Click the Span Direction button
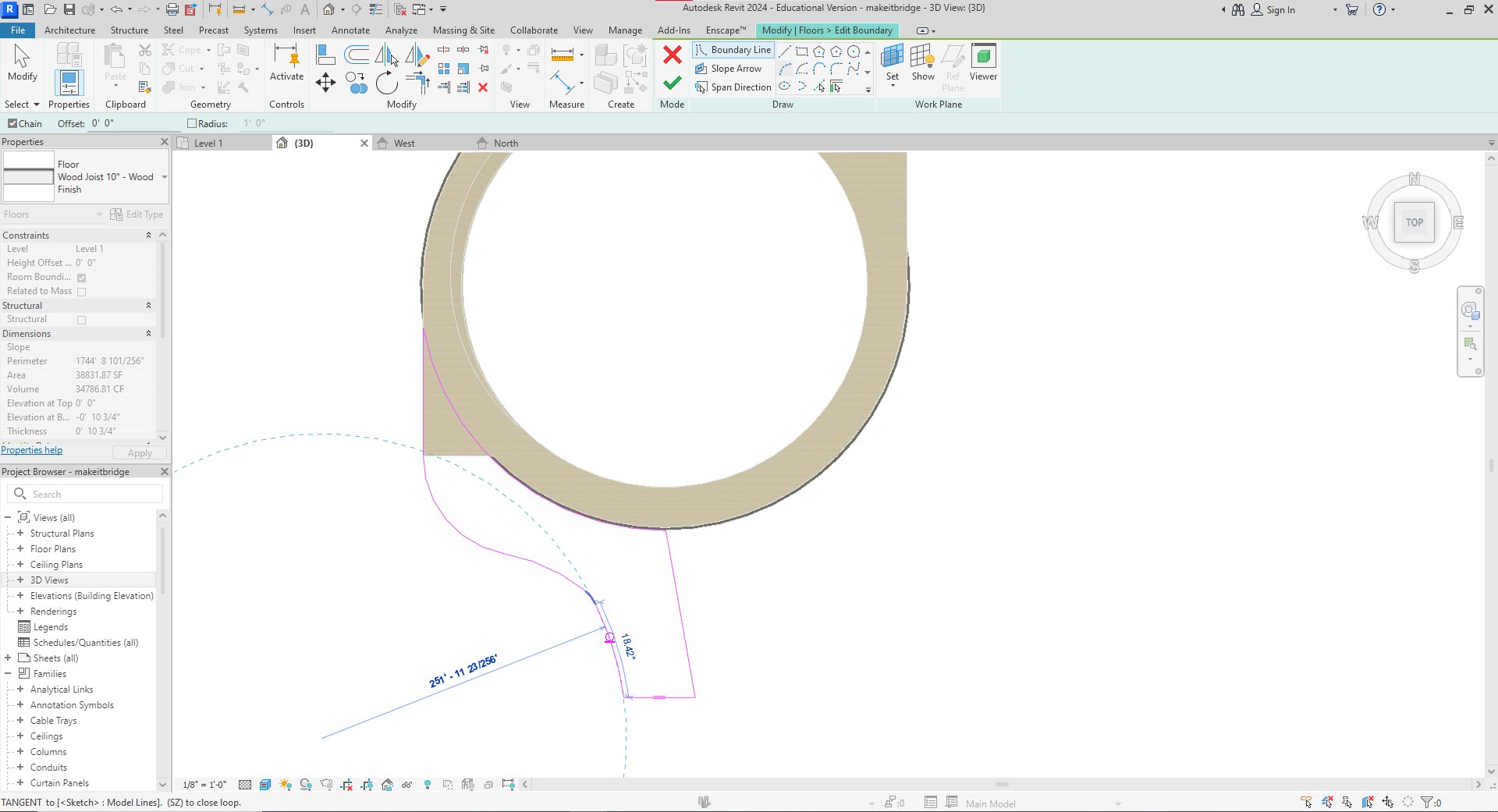The image size is (1498, 812). [x=733, y=87]
